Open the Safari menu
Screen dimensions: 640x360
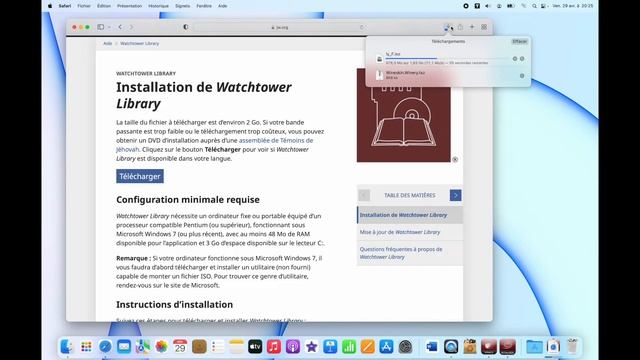(x=64, y=6)
